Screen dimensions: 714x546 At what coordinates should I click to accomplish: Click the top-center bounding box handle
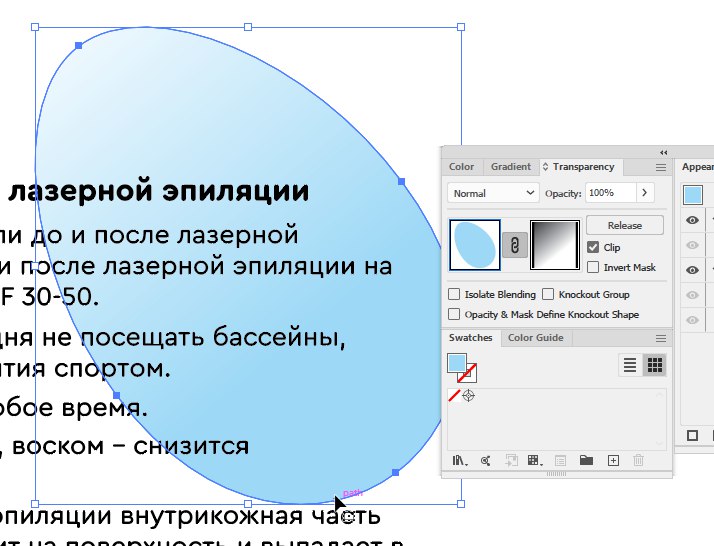coord(248,27)
